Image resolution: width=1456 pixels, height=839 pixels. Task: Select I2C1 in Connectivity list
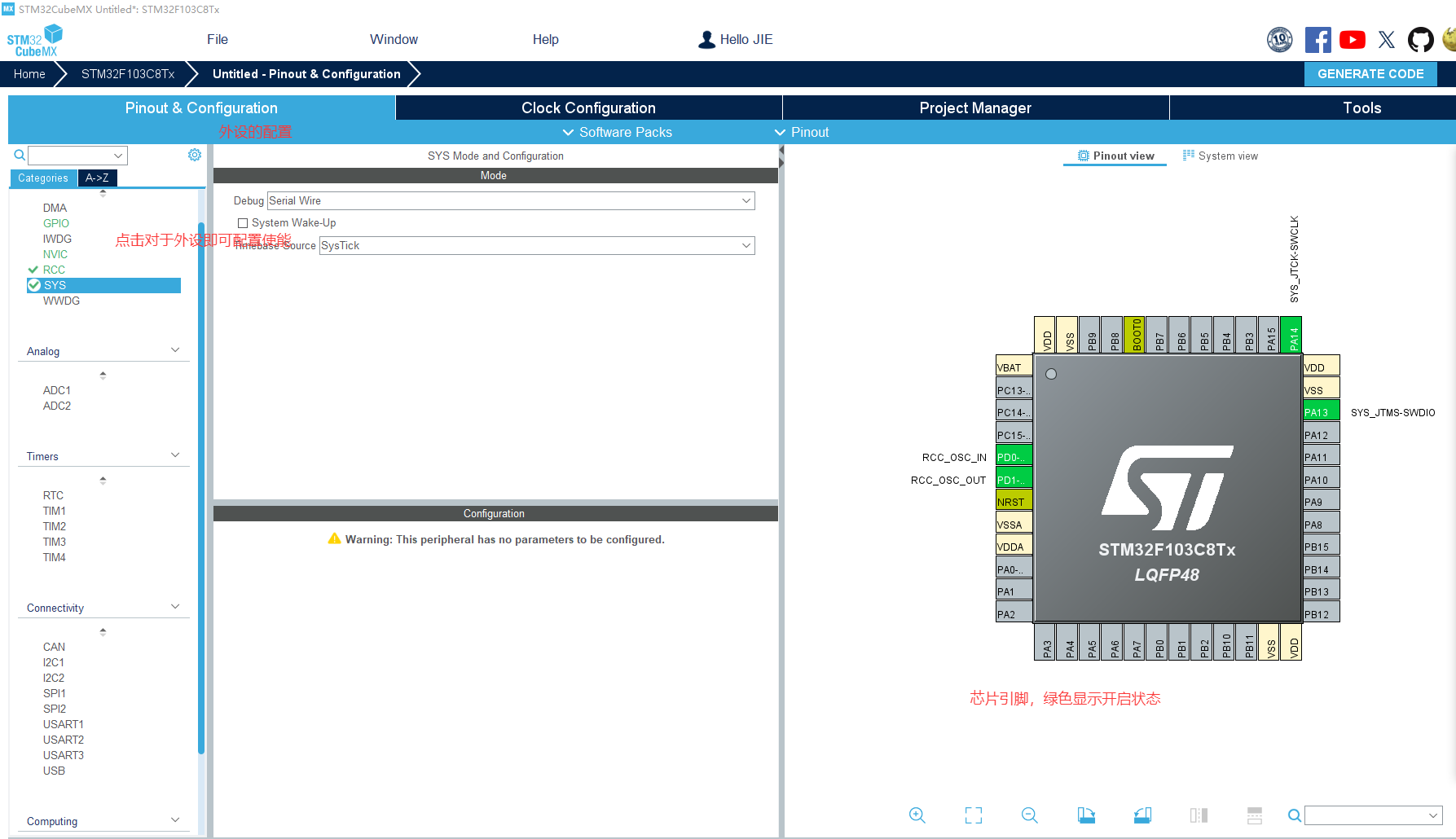tap(54, 662)
